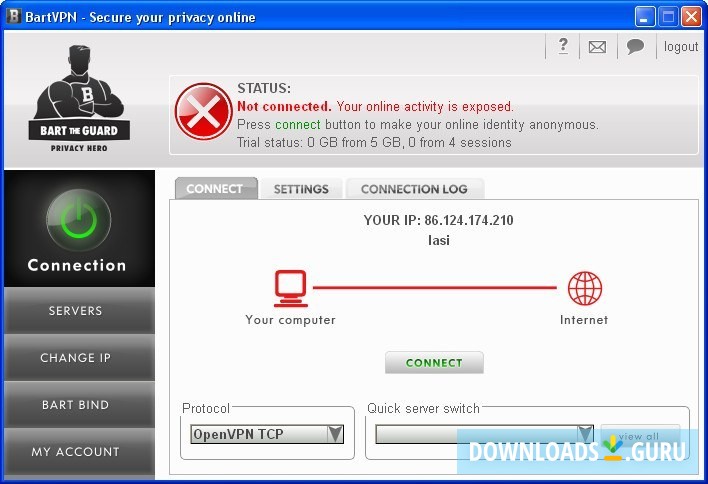The image size is (708, 484).
Task: Click the Trial status text line
Action: [x=374, y=142]
